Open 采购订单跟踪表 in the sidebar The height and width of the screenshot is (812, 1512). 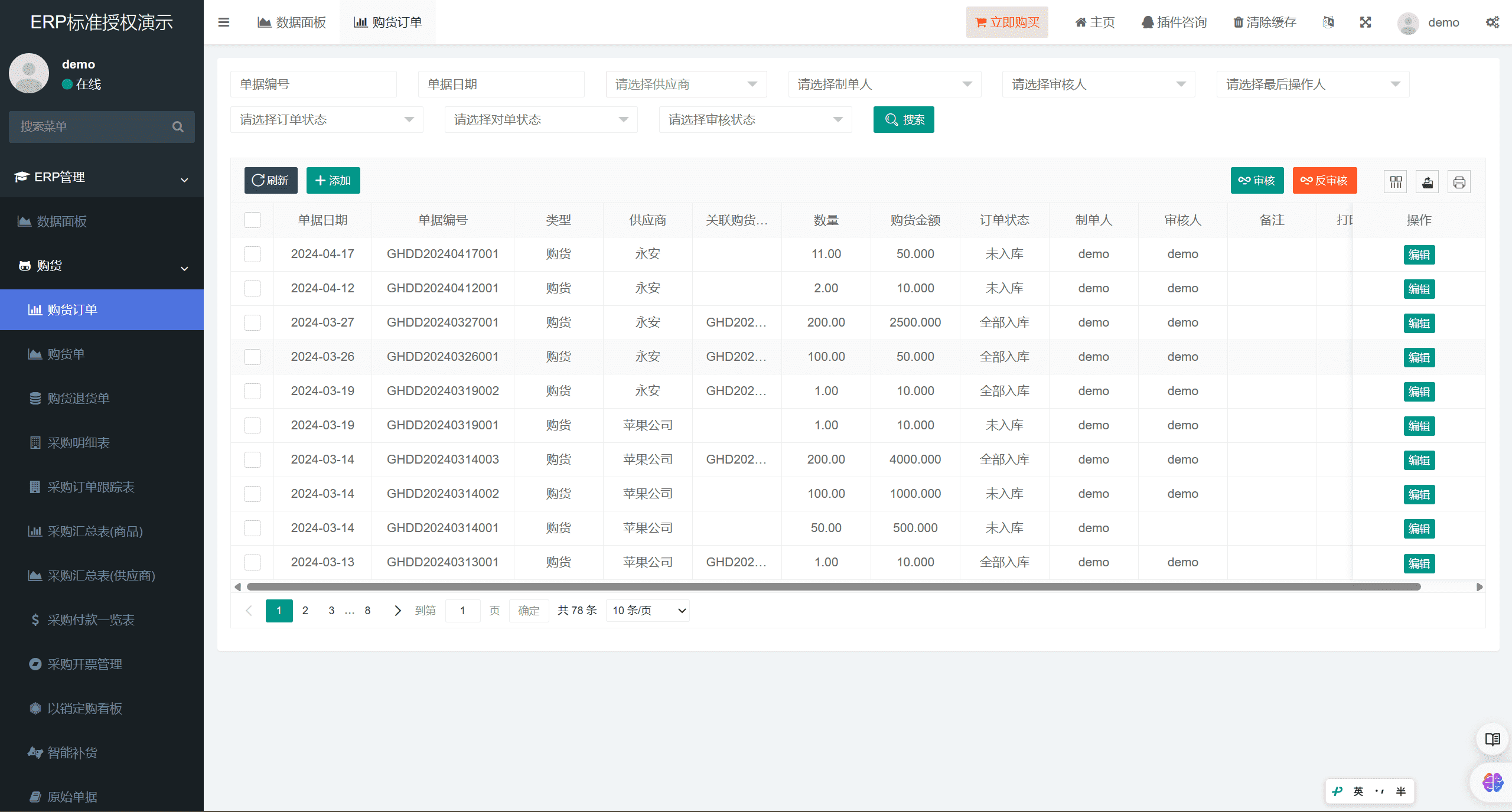(x=102, y=487)
